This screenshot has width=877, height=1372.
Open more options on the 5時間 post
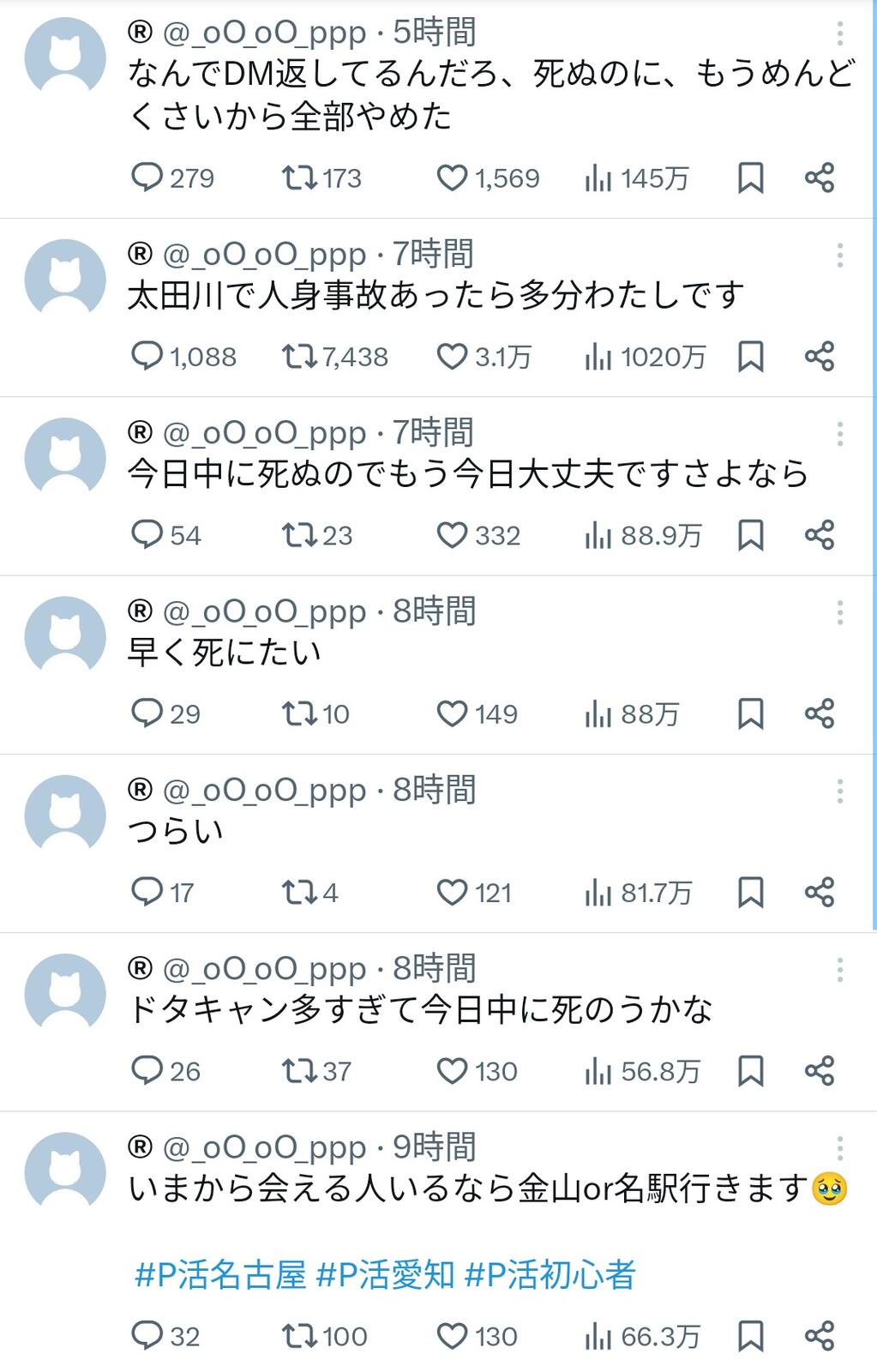coord(840,33)
